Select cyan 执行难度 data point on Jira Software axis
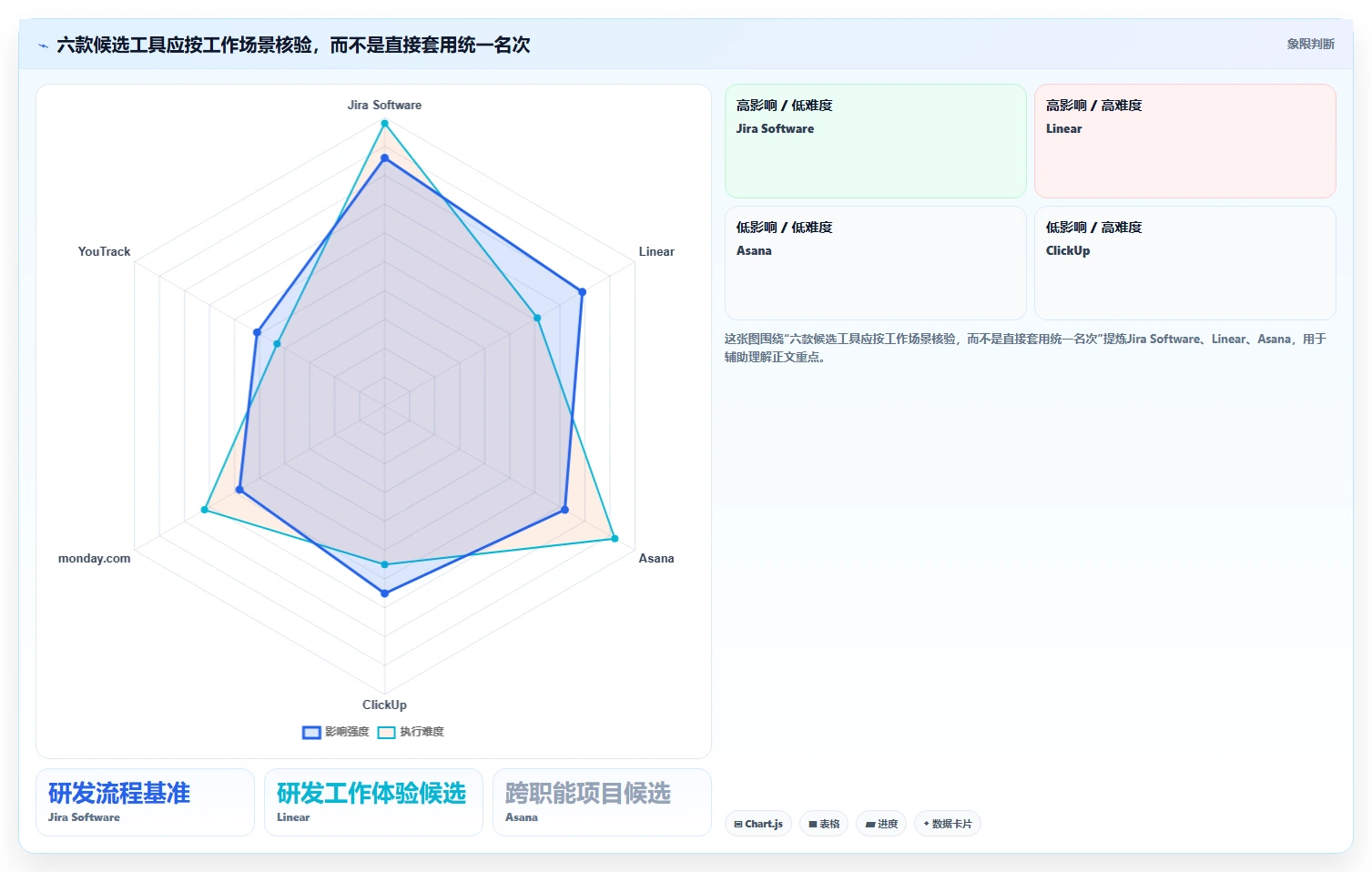This screenshot has width=1372, height=872. tap(384, 125)
